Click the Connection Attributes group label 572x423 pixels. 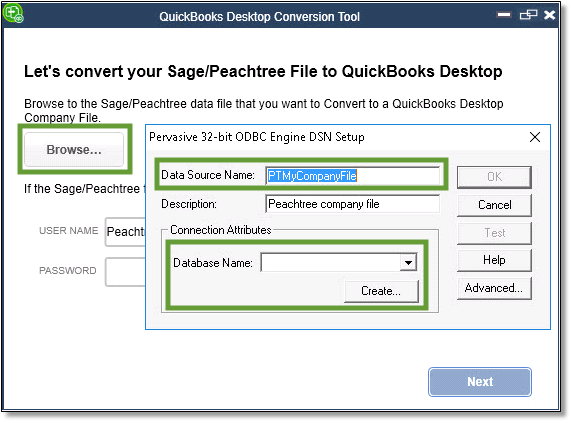click(221, 230)
